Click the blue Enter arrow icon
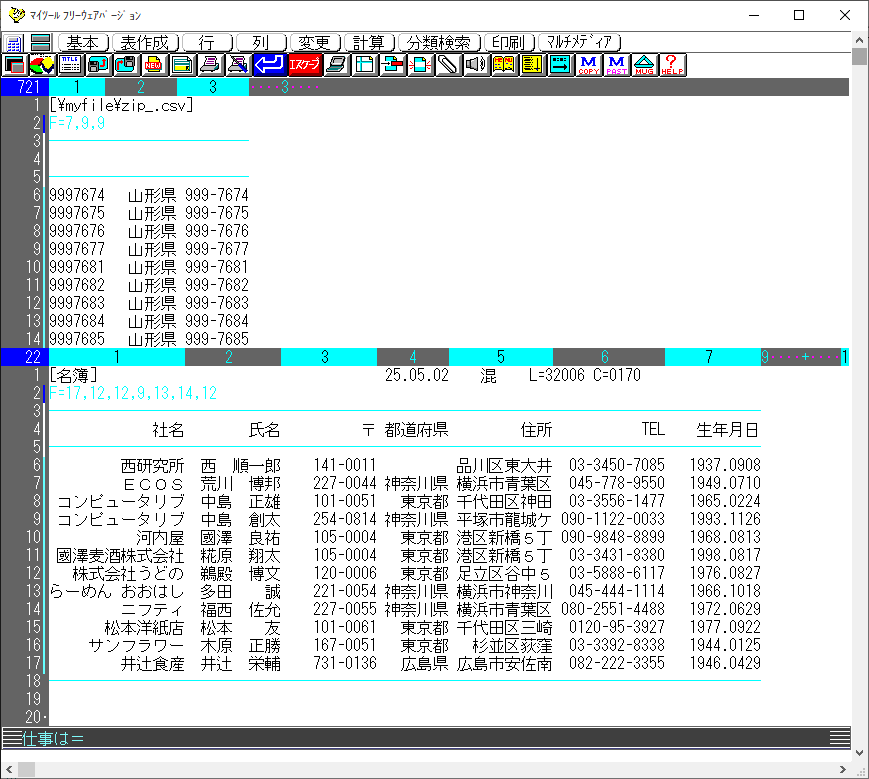The width and height of the screenshot is (869, 779). tap(268, 65)
